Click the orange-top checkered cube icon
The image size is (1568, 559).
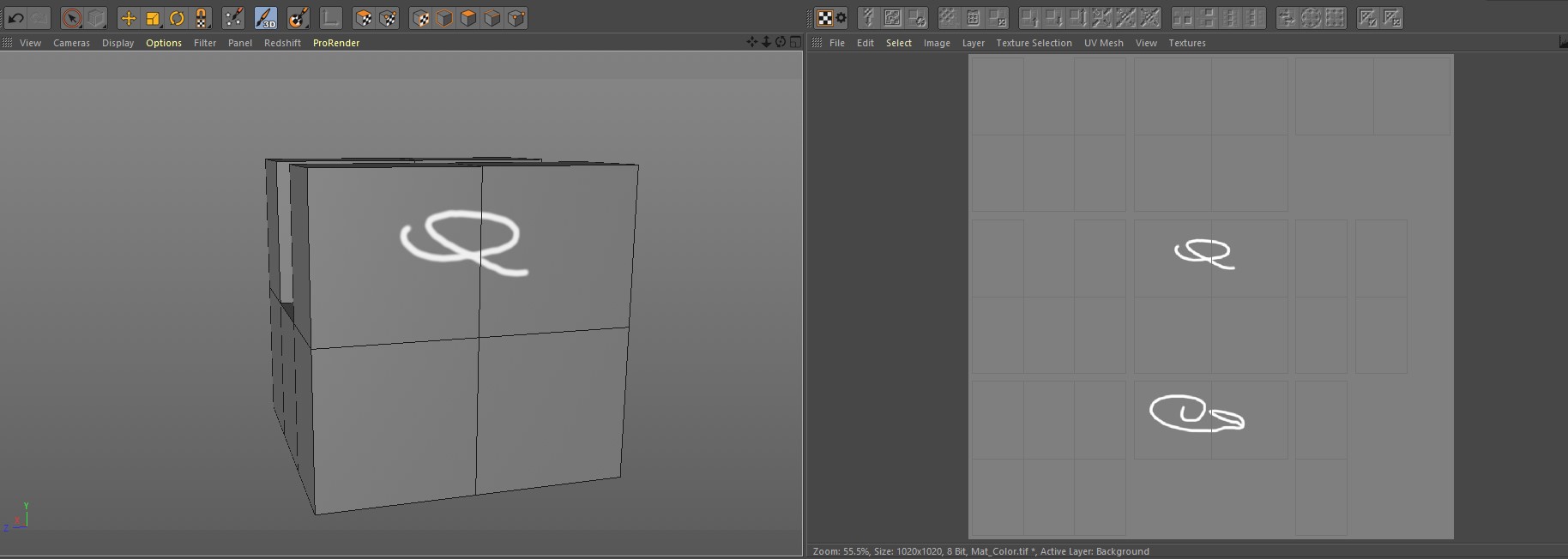[x=364, y=18]
